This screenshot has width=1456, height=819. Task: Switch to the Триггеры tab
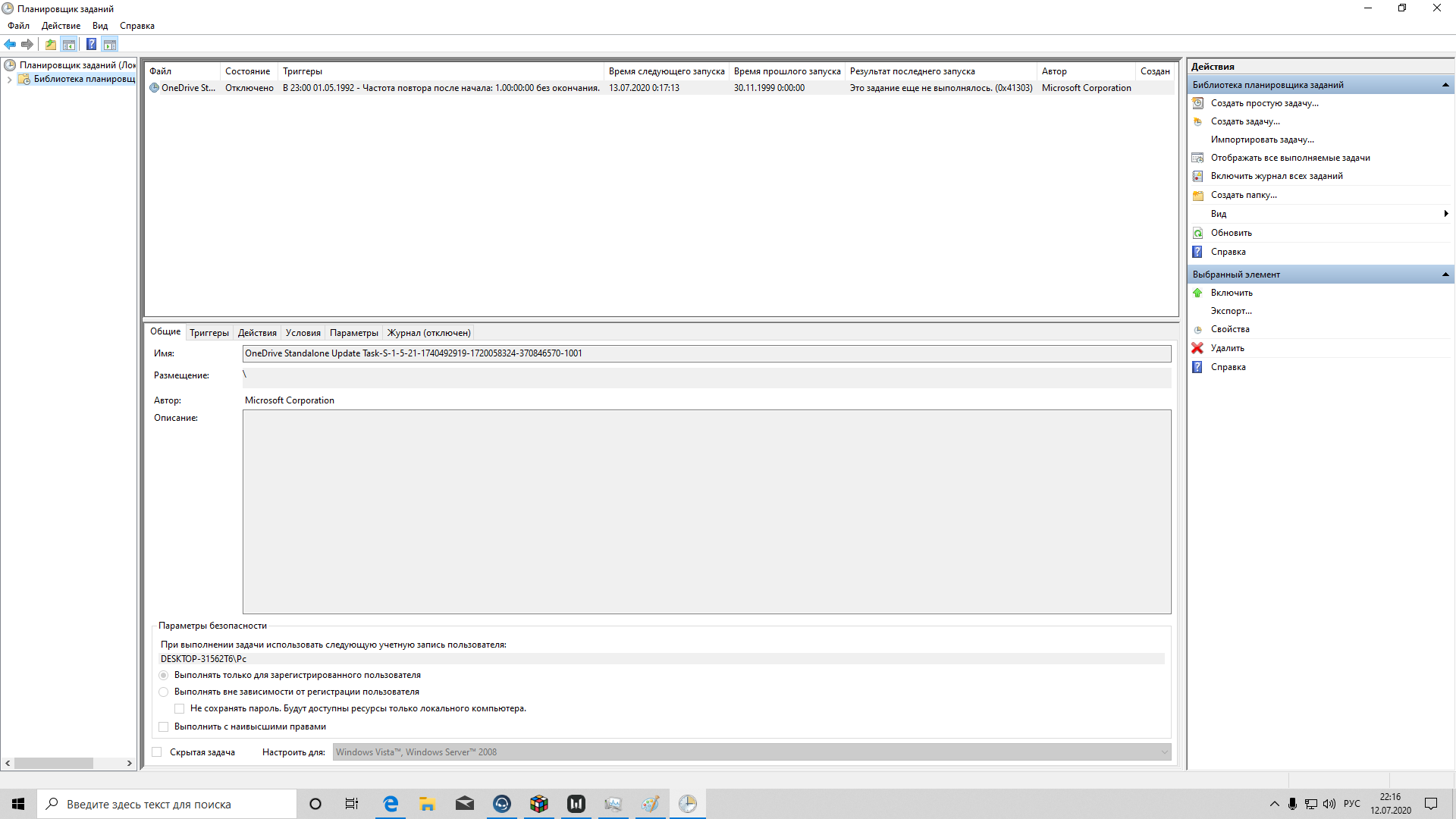(x=209, y=333)
